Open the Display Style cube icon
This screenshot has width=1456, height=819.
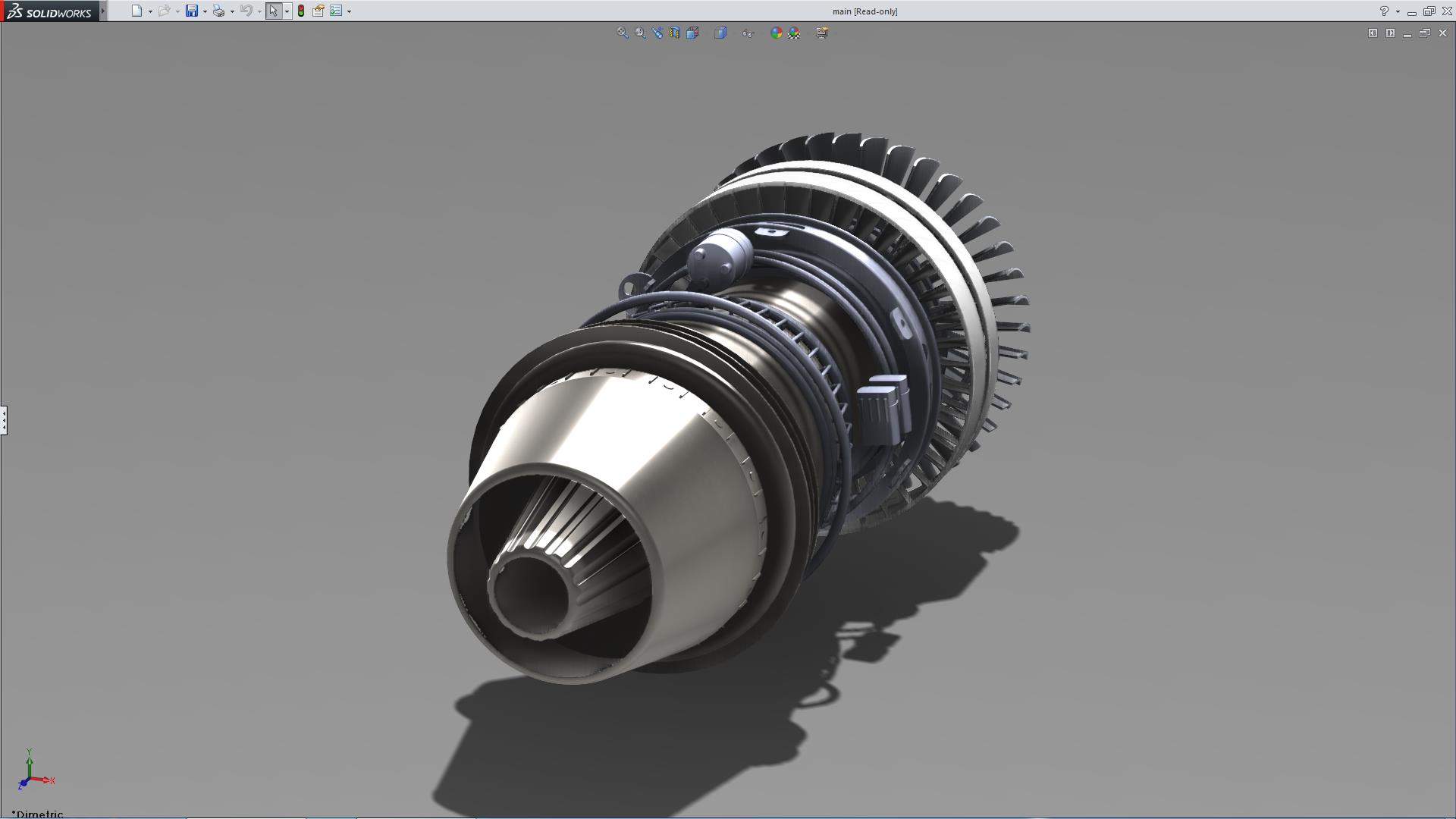tap(720, 33)
